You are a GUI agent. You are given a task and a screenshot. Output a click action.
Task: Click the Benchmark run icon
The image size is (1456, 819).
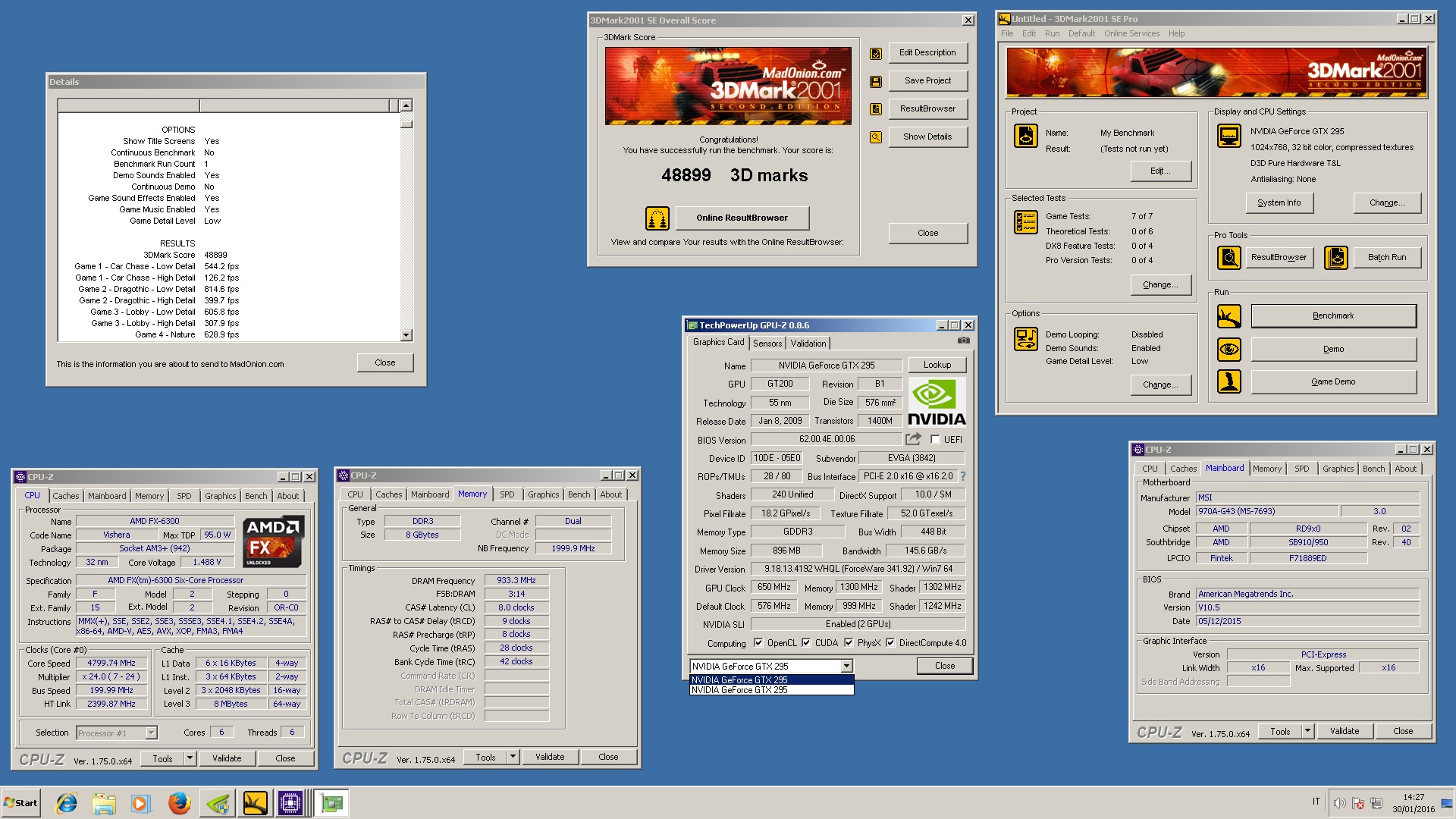(x=1229, y=316)
